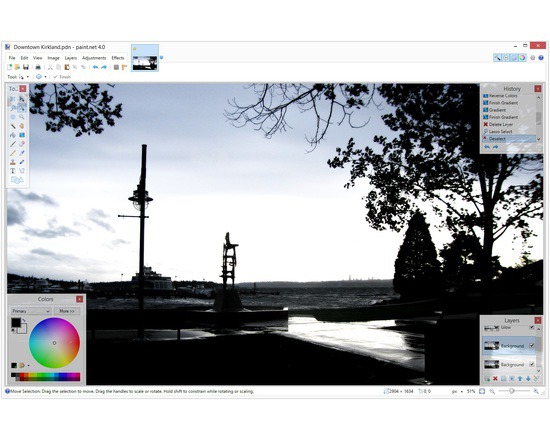The image size is (550, 440).
Task: Toggle History window button at top right
Action: click(x=506, y=58)
